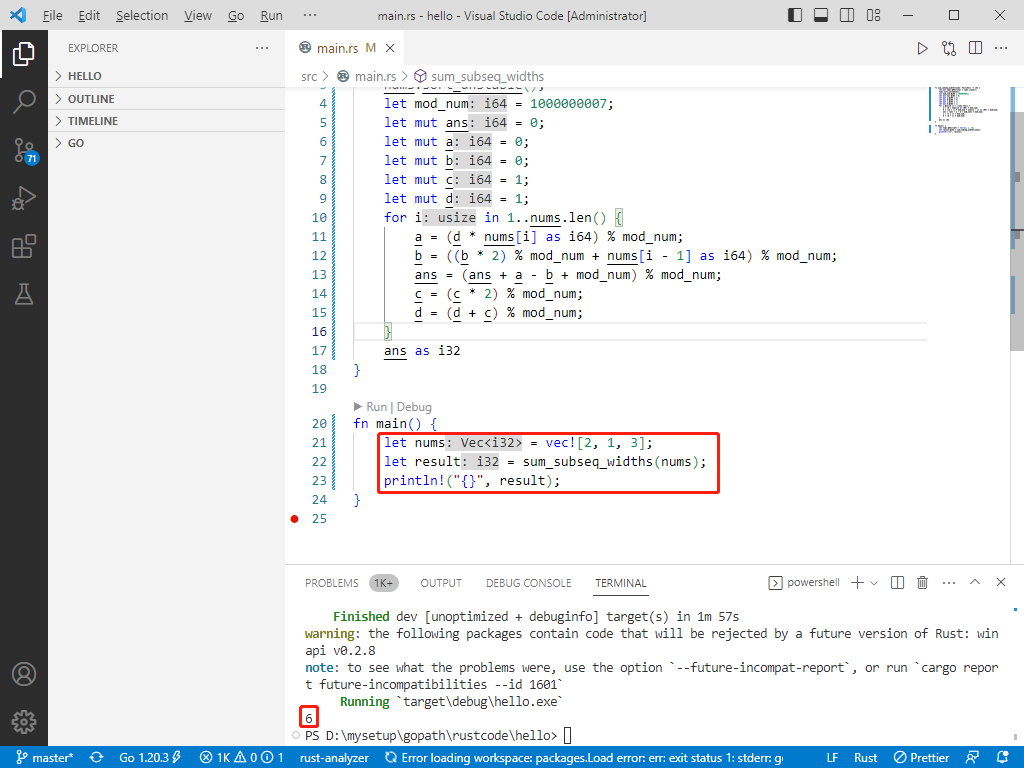
Task: Open notifications bell in status bar
Action: click(1003, 758)
